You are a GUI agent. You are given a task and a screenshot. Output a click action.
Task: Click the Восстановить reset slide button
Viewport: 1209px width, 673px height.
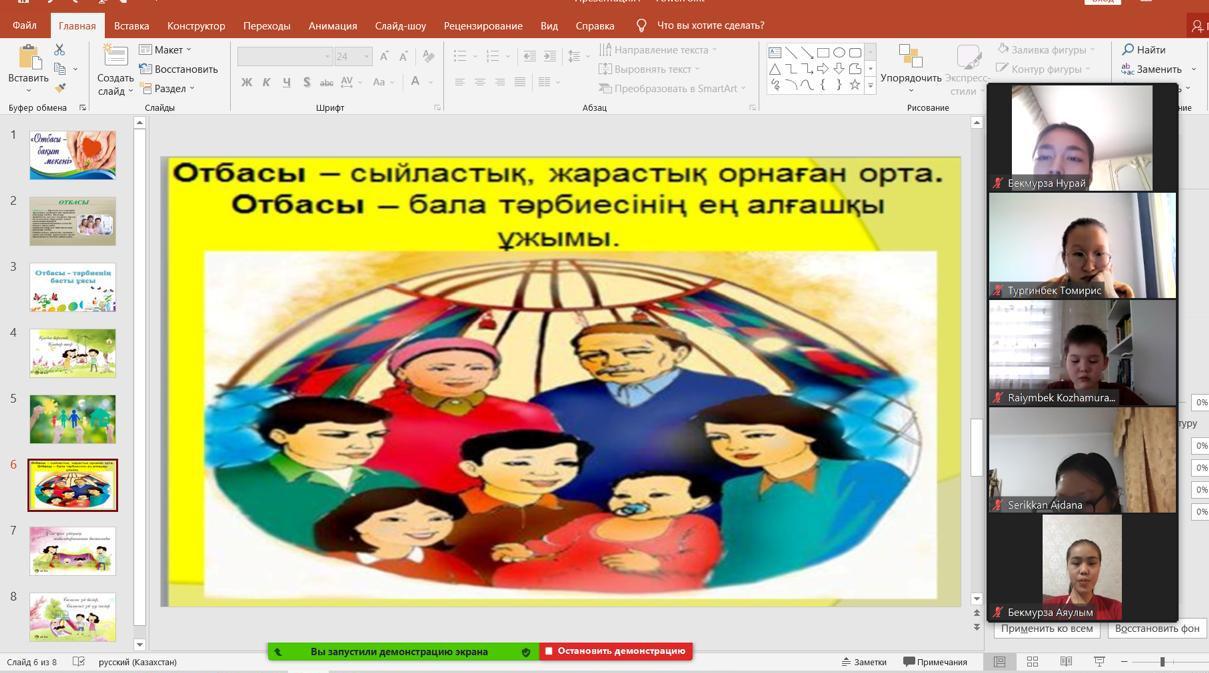(179, 69)
